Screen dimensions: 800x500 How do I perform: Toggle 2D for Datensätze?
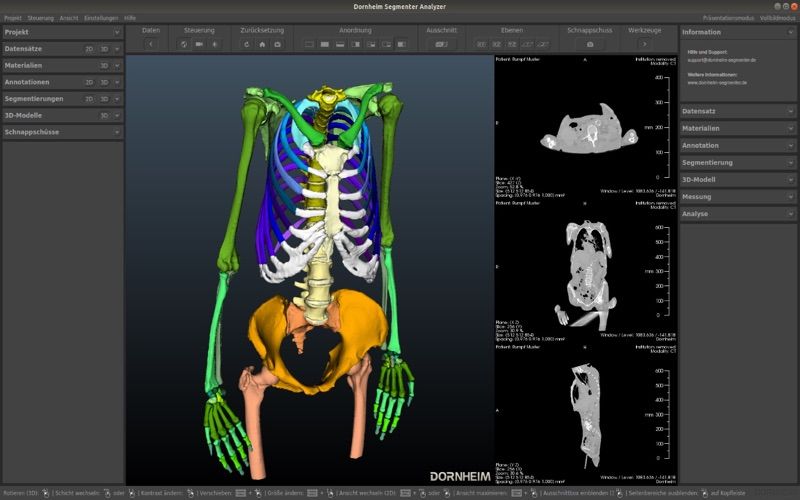89,49
